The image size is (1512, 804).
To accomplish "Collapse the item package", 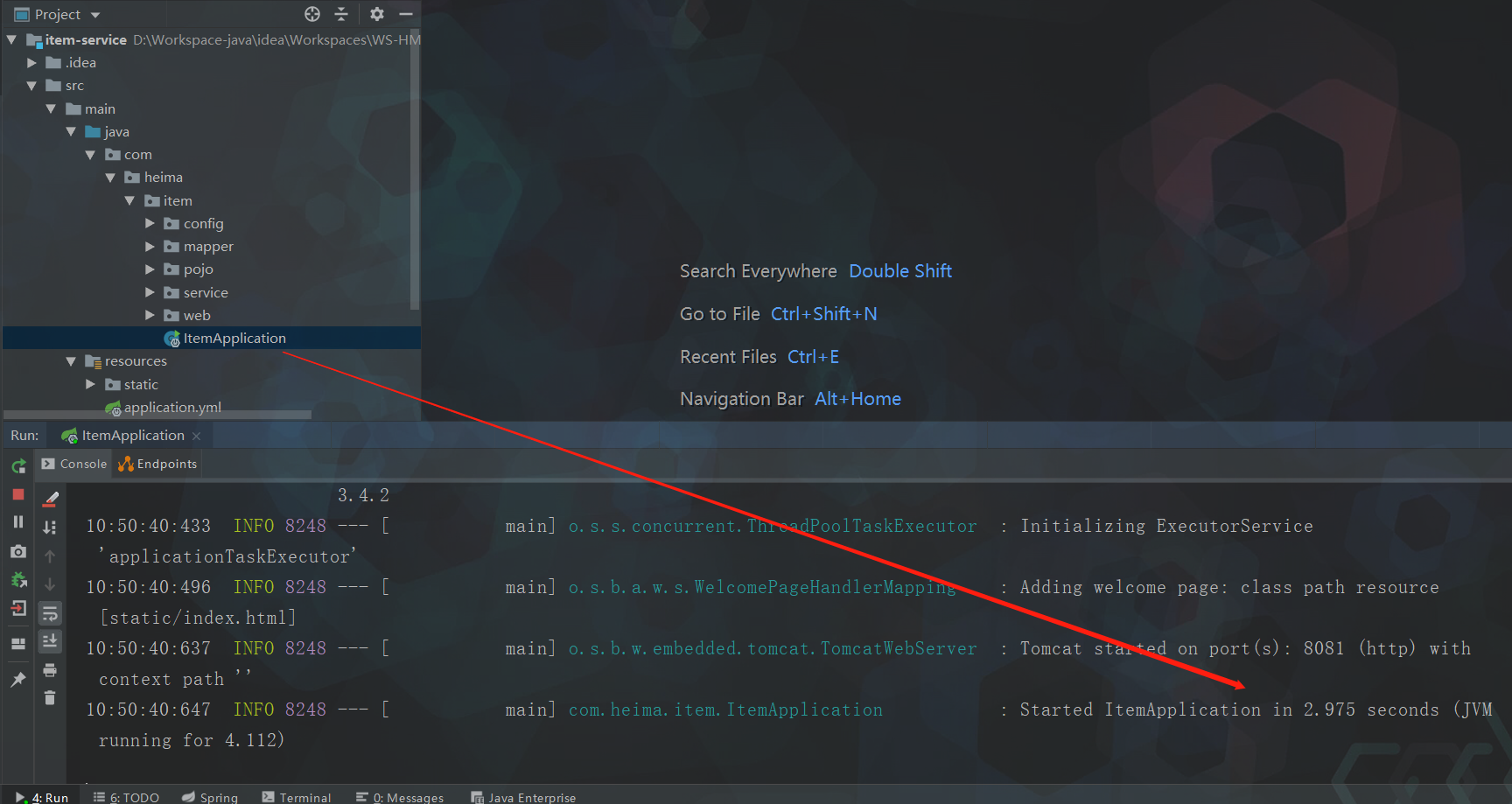I will pos(129,200).
